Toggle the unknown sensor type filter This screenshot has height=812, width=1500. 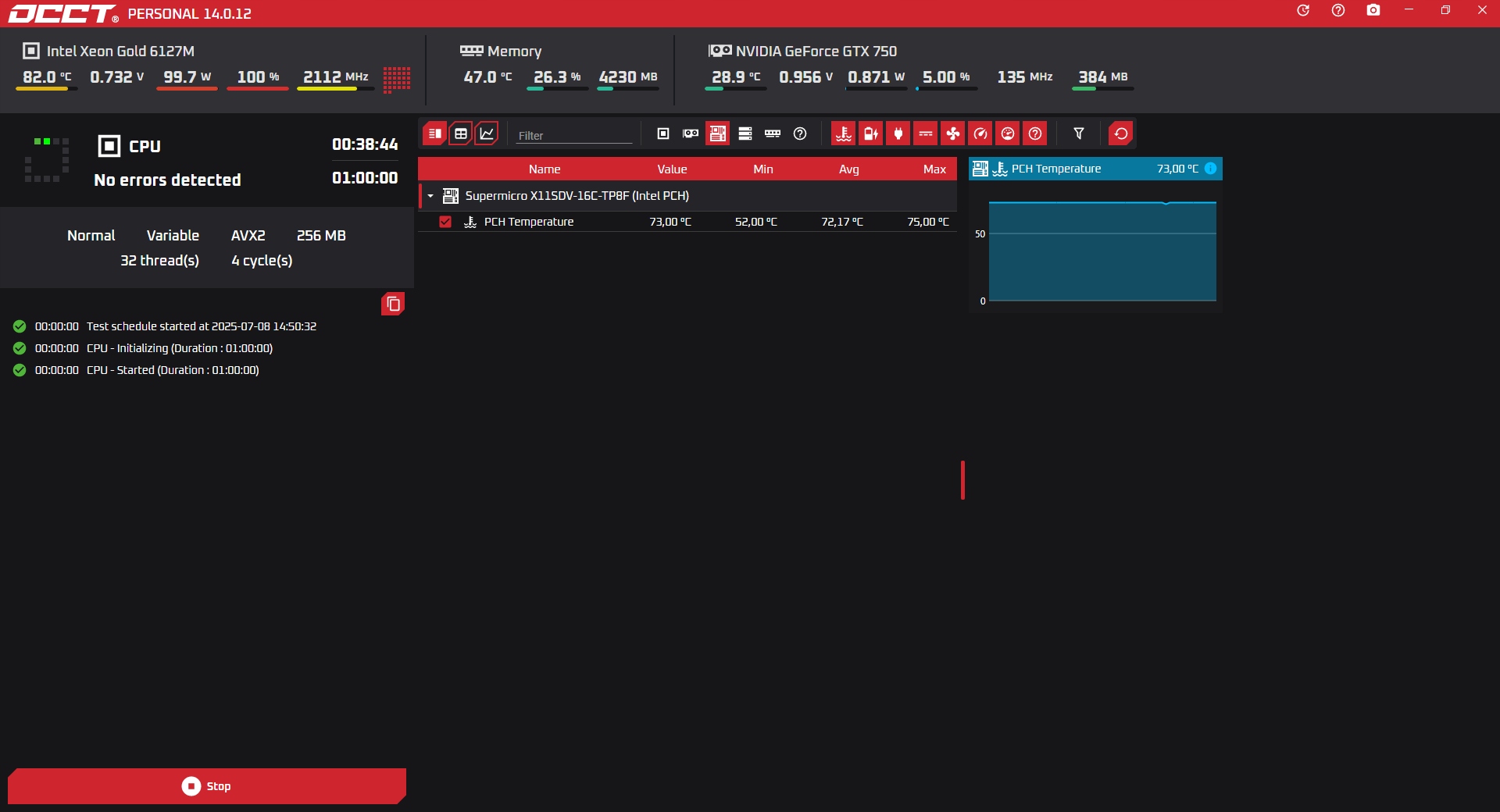[1035, 134]
